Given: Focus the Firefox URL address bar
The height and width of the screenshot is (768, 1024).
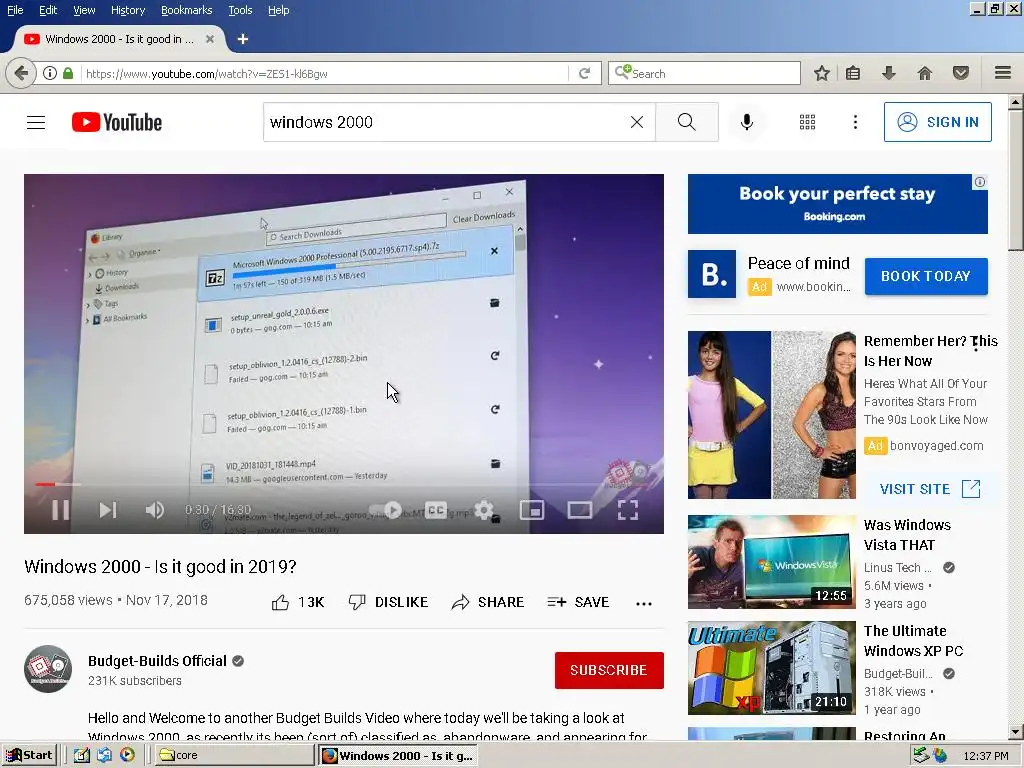Looking at the screenshot, I should (325, 74).
